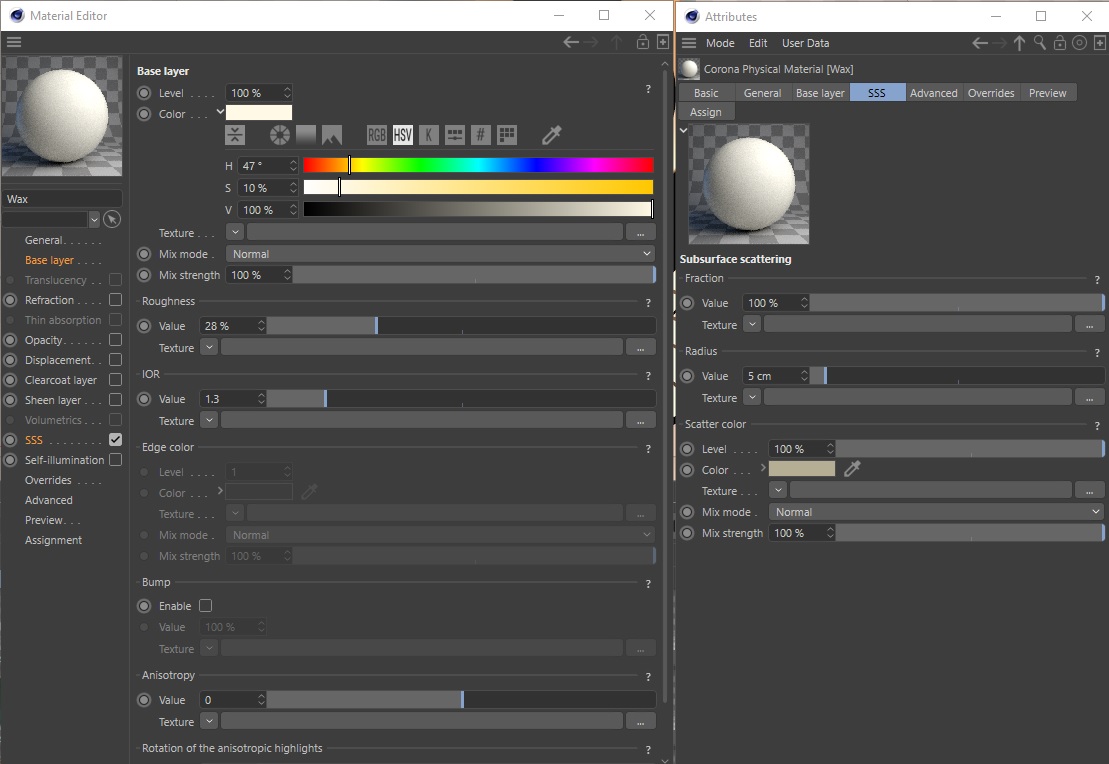This screenshot has height=764, width=1109.
Task: Open the Base layer Mix mode dropdown
Action: pos(440,254)
